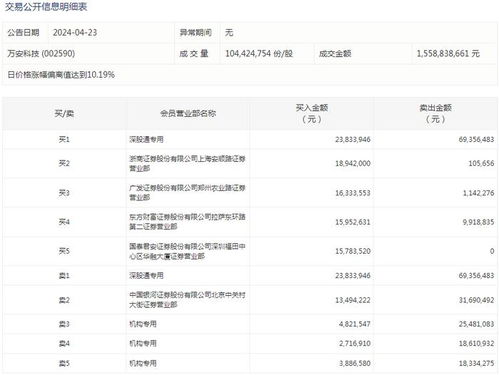Select the 卖4 row label
Image resolution: width=499 pixels, height=375 pixels.
[64, 343]
